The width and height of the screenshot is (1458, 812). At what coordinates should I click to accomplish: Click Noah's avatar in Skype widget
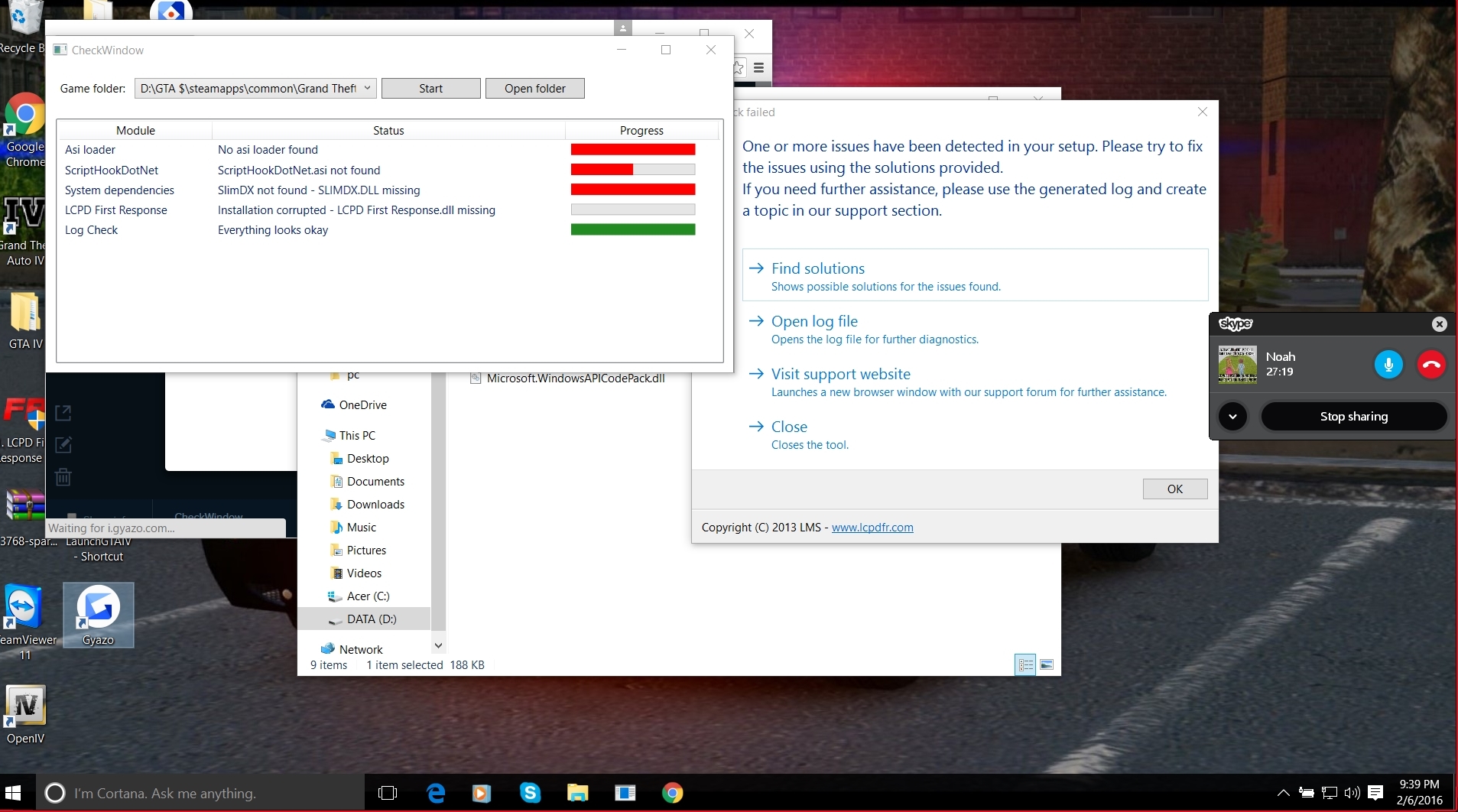click(1237, 364)
